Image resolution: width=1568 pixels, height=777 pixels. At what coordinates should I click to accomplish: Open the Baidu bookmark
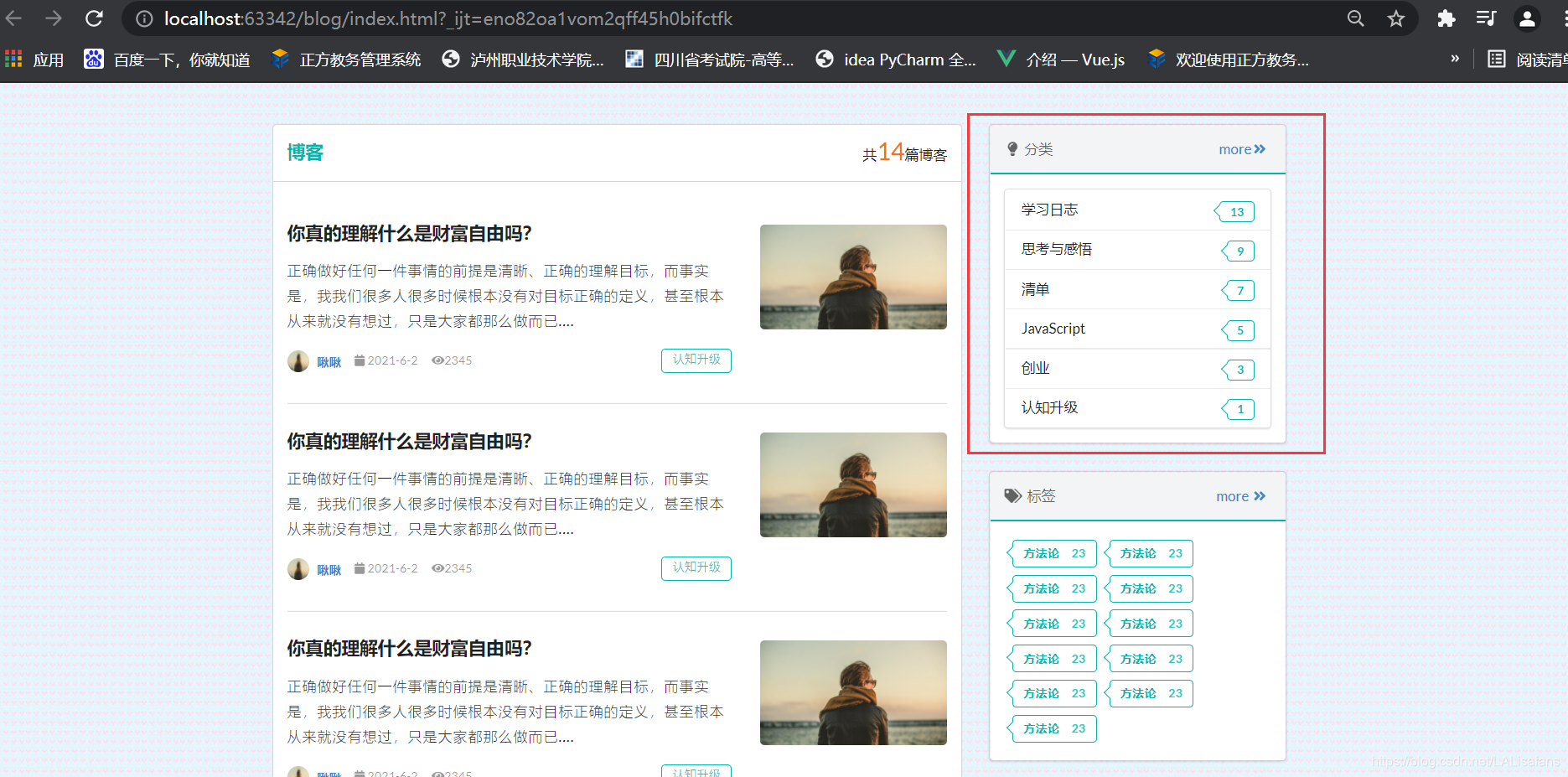pos(167,60)
